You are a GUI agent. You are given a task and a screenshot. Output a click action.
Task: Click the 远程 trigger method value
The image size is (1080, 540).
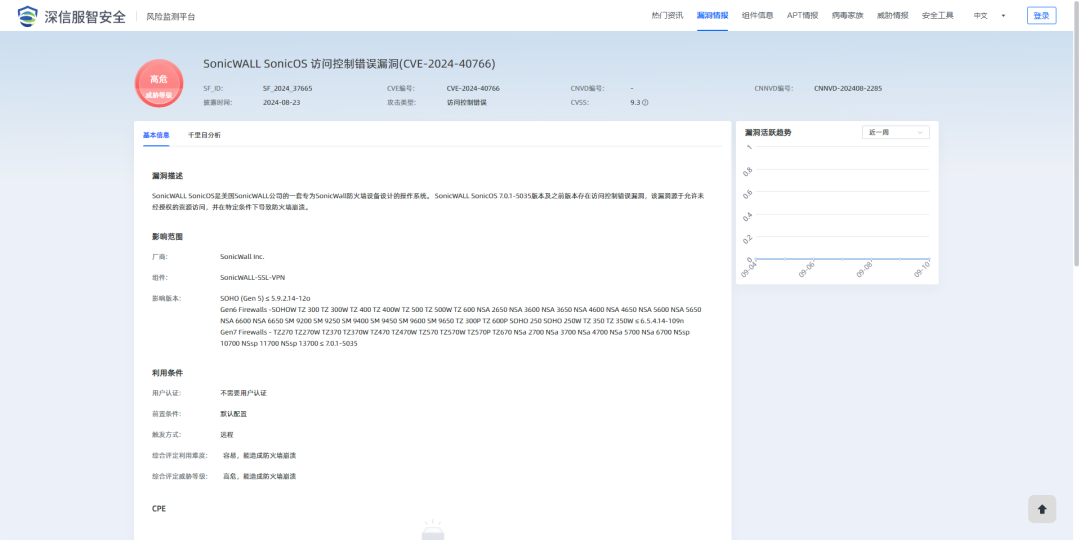pos(227,435)
